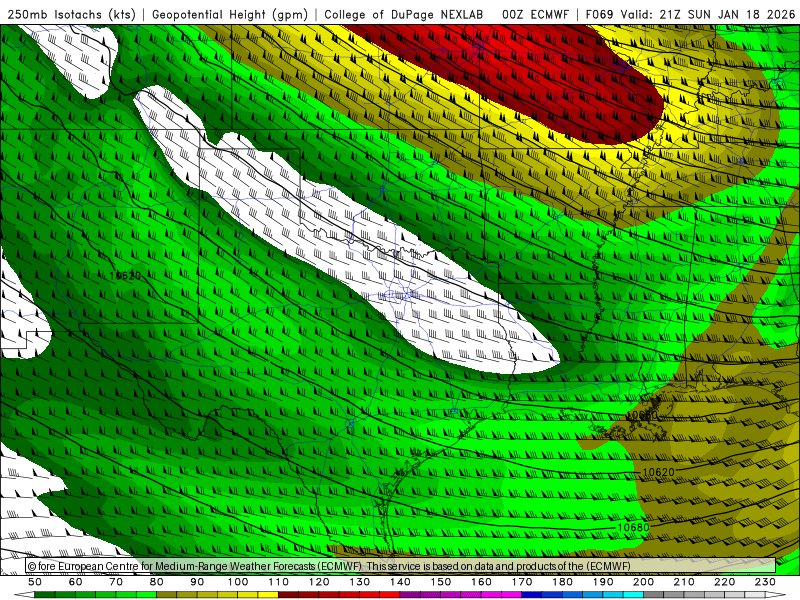Image resolution: width=800 pixels, height=600 pixels.
Task: Click the "220" label on the color scale
Action: click(x=725, y=582)
